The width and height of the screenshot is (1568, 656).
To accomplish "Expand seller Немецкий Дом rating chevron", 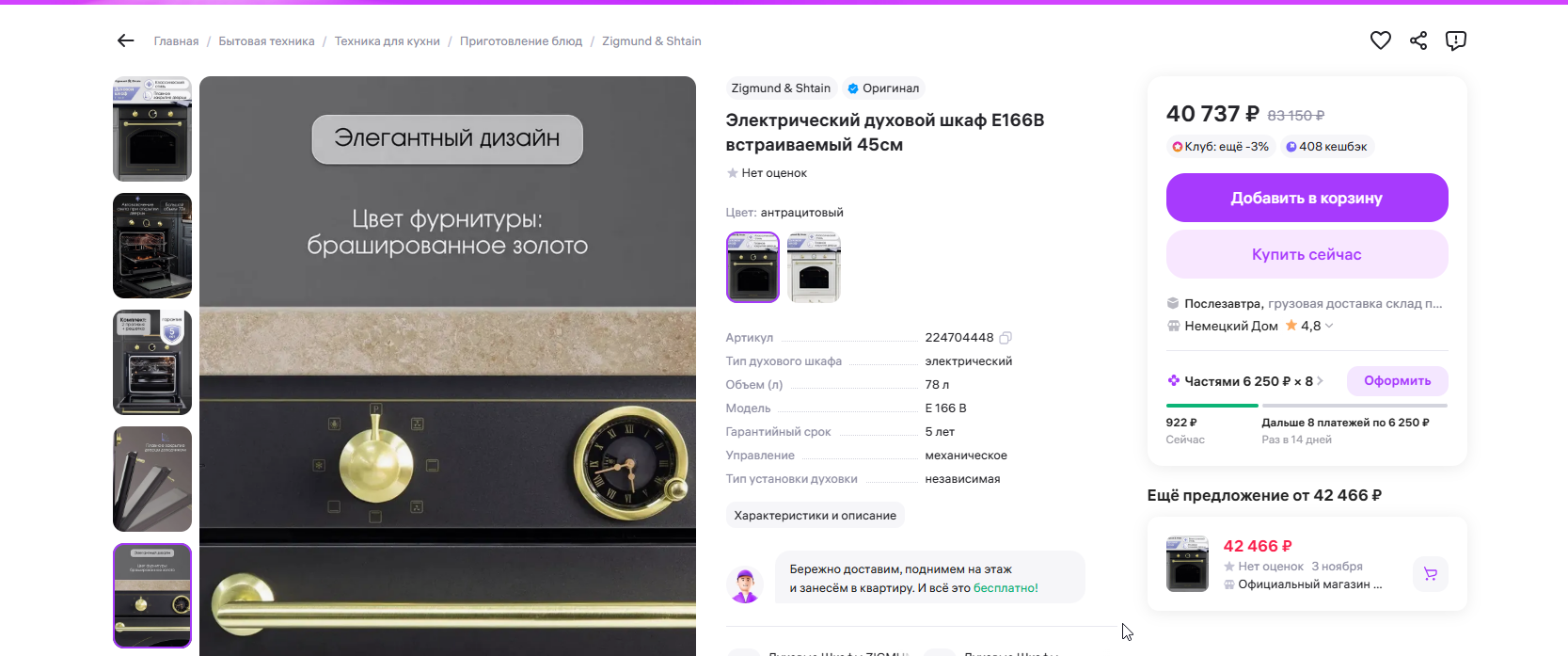I will coord(1329,326).
